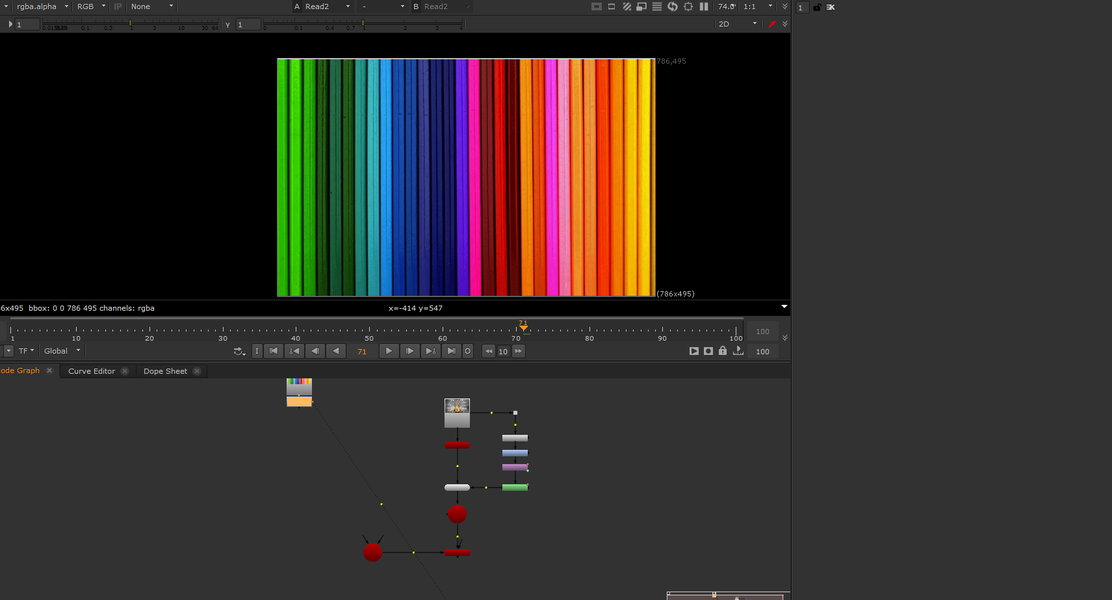Viewport: 1112px width, 600px height.
Task: Pause the viewer updating
Action: tap(704, 6)
